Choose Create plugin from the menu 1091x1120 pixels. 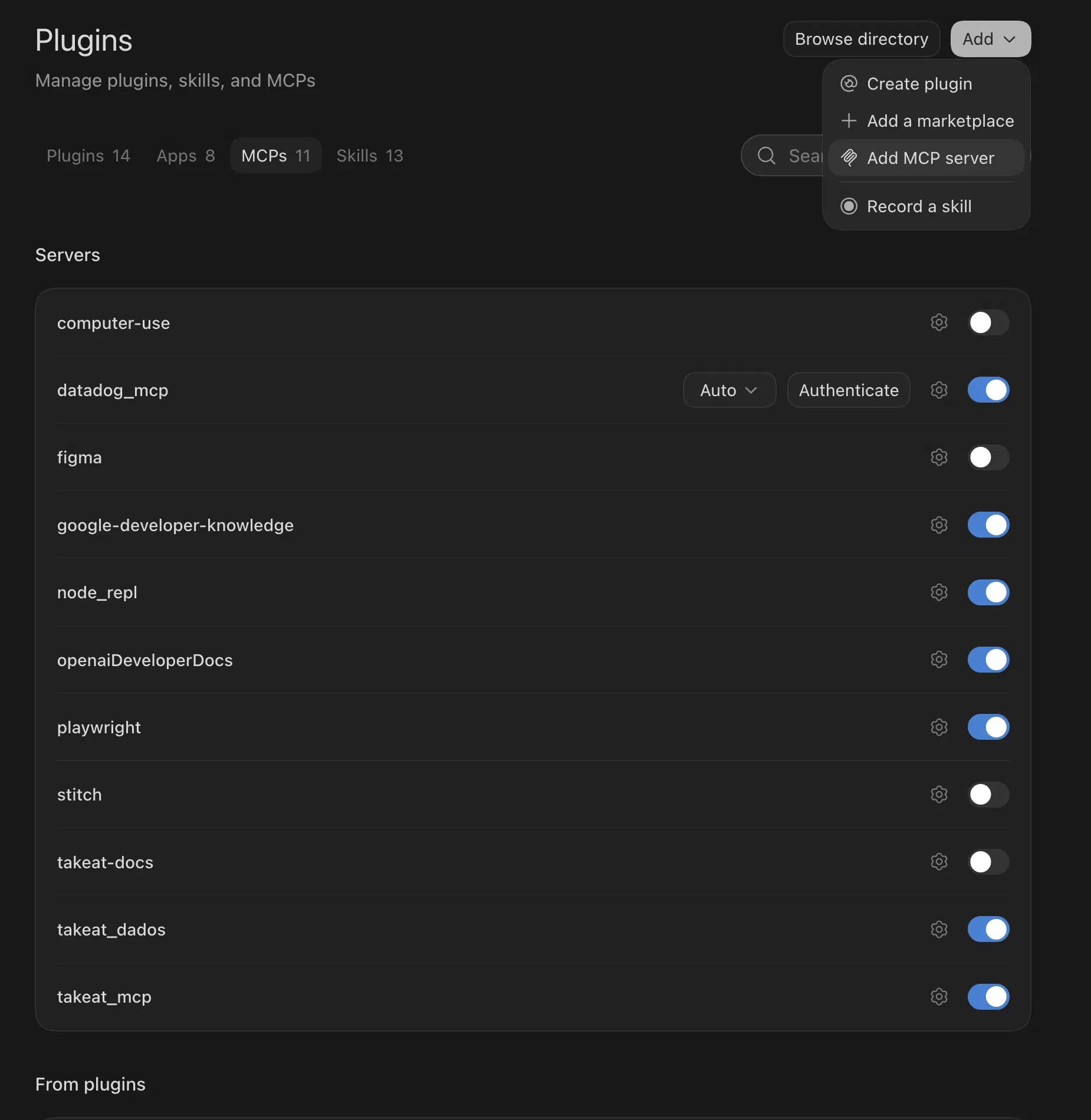tap(926, 84)
